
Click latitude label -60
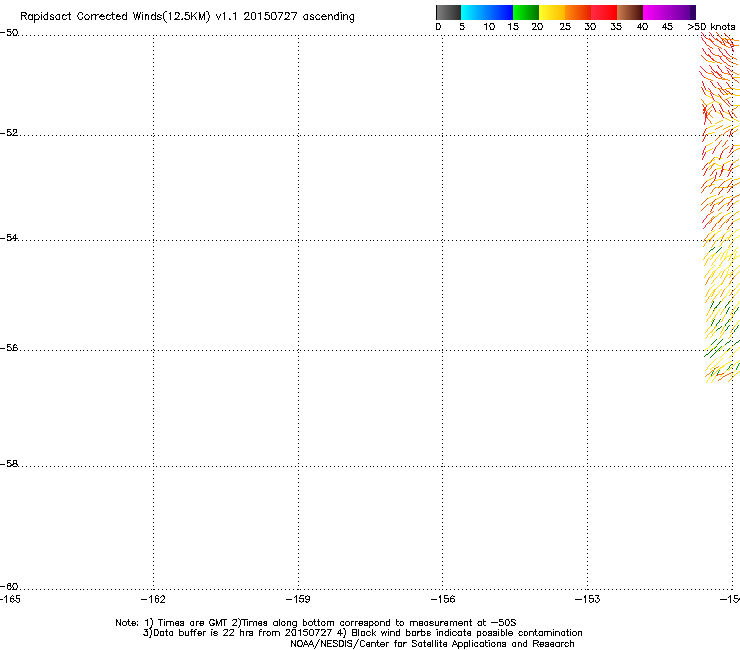[9, 587]
